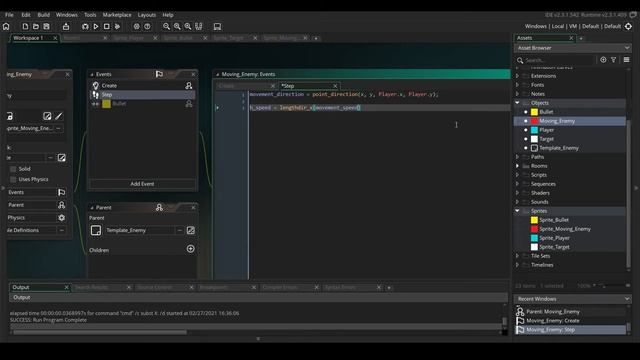Screen dimensions: 640x360
Task: Open the Build menu
Action: tap(43, 15)
